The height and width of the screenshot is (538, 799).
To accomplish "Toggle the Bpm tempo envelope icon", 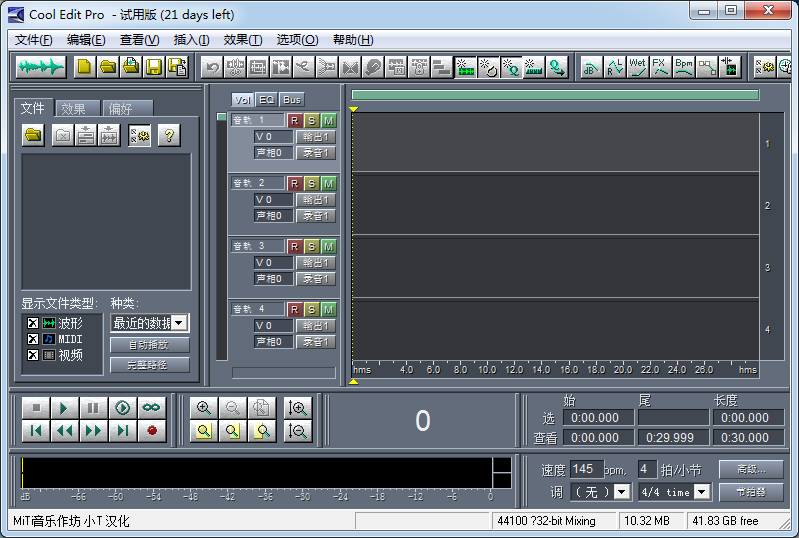I will click(x=683, y=67).
